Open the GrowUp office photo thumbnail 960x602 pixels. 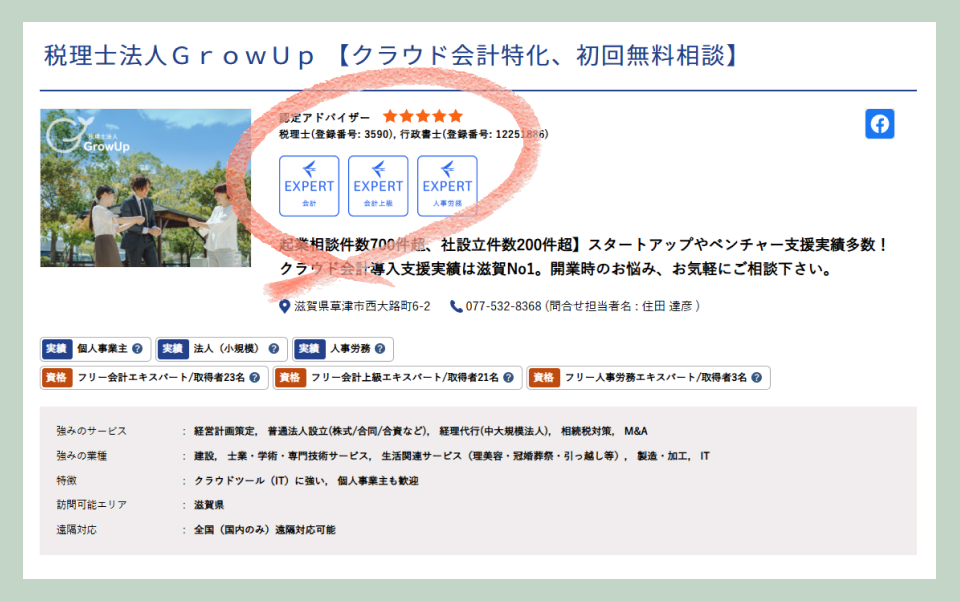[146, 187]
